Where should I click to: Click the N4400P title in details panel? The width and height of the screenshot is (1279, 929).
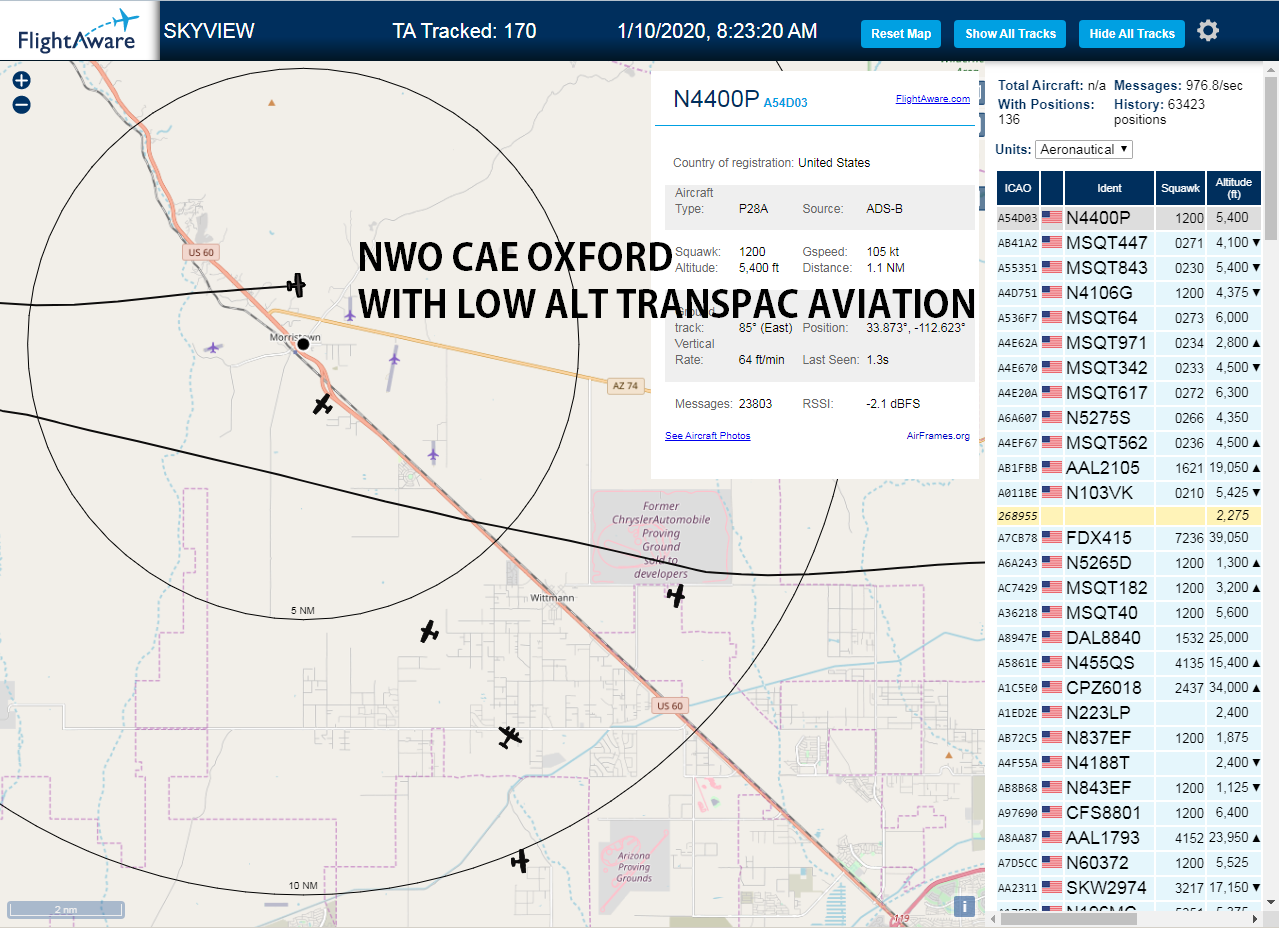pyautogui.click(x=716, y=98)
